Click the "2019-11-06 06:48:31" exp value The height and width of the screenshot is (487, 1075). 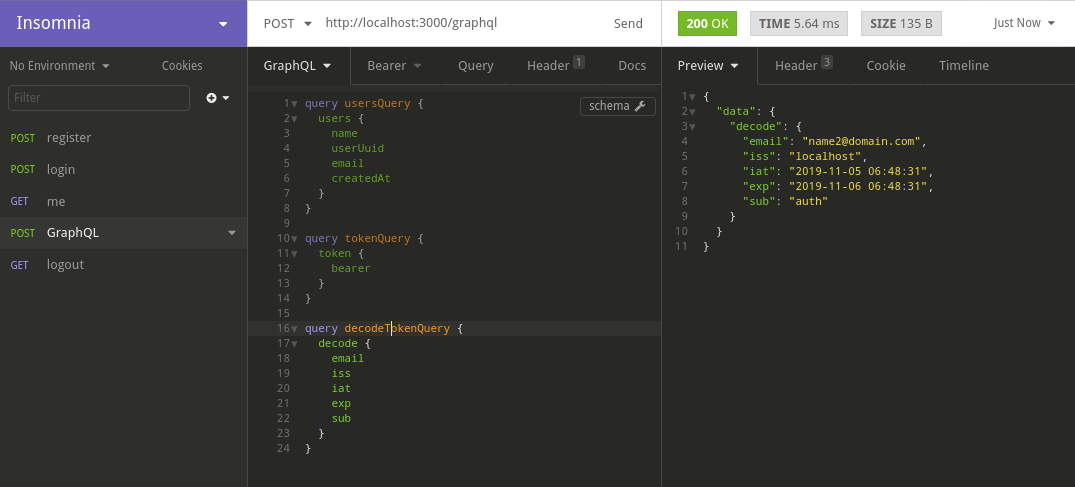858,187
